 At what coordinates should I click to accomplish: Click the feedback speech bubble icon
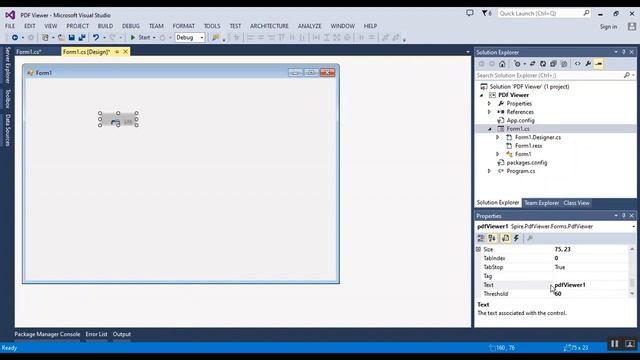tap(470, 13)
